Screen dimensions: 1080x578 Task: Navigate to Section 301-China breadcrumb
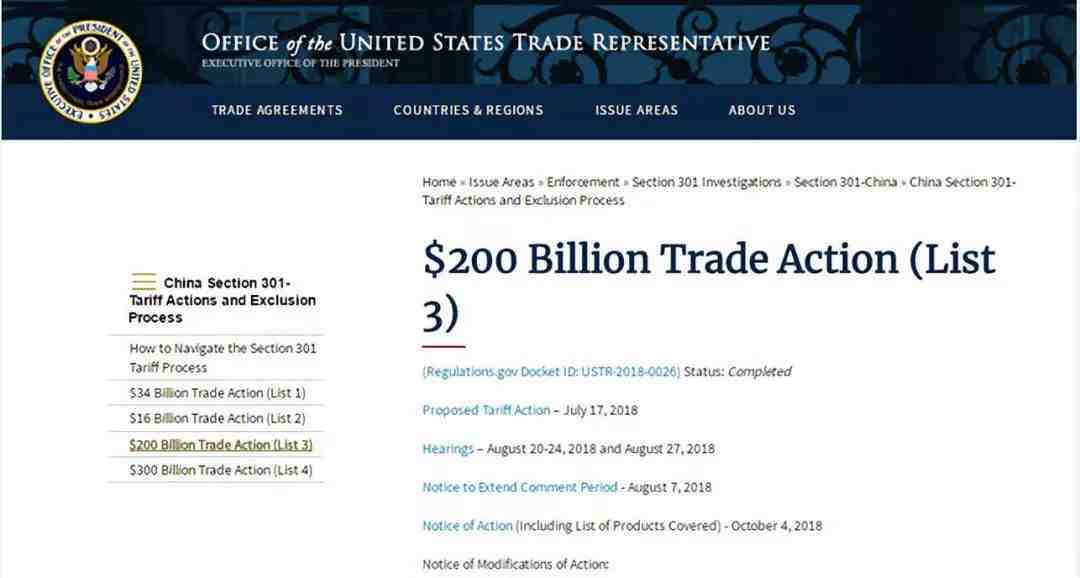[x=845, y=182]
